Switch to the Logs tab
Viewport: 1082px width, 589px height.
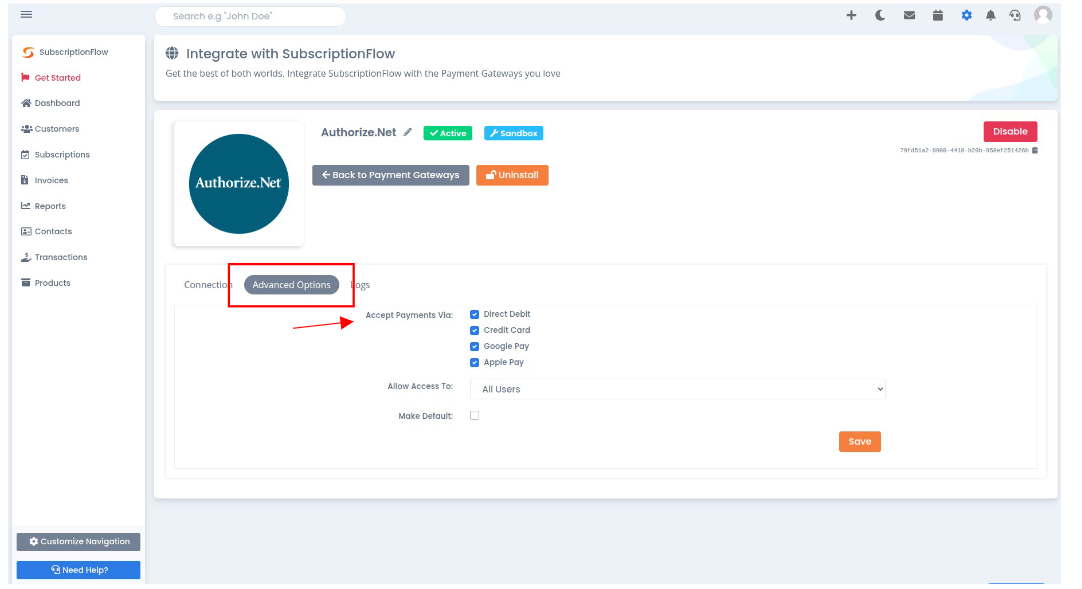(360, 285)
